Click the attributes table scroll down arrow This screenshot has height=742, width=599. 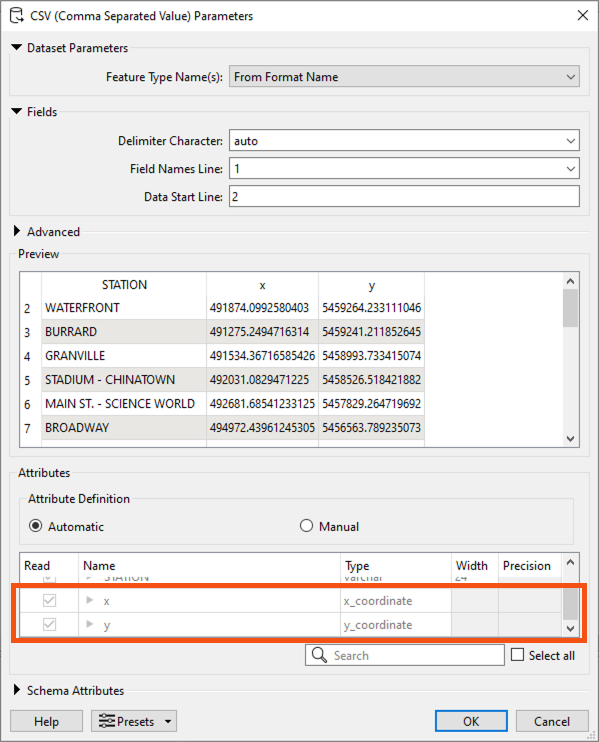[570, 628]
